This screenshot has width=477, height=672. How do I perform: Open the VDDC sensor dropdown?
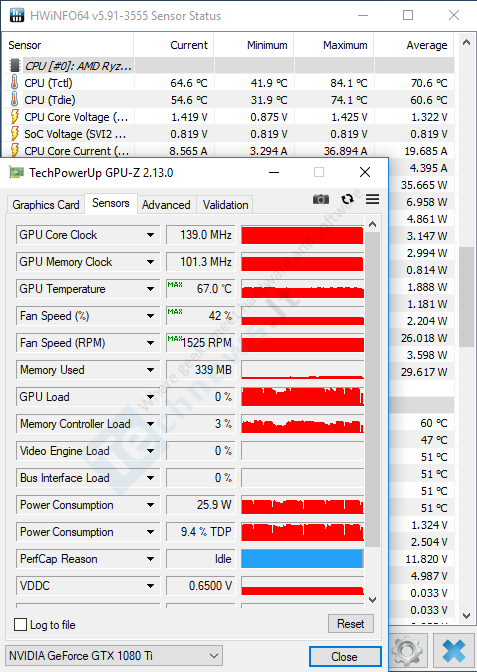pos(150,586)
